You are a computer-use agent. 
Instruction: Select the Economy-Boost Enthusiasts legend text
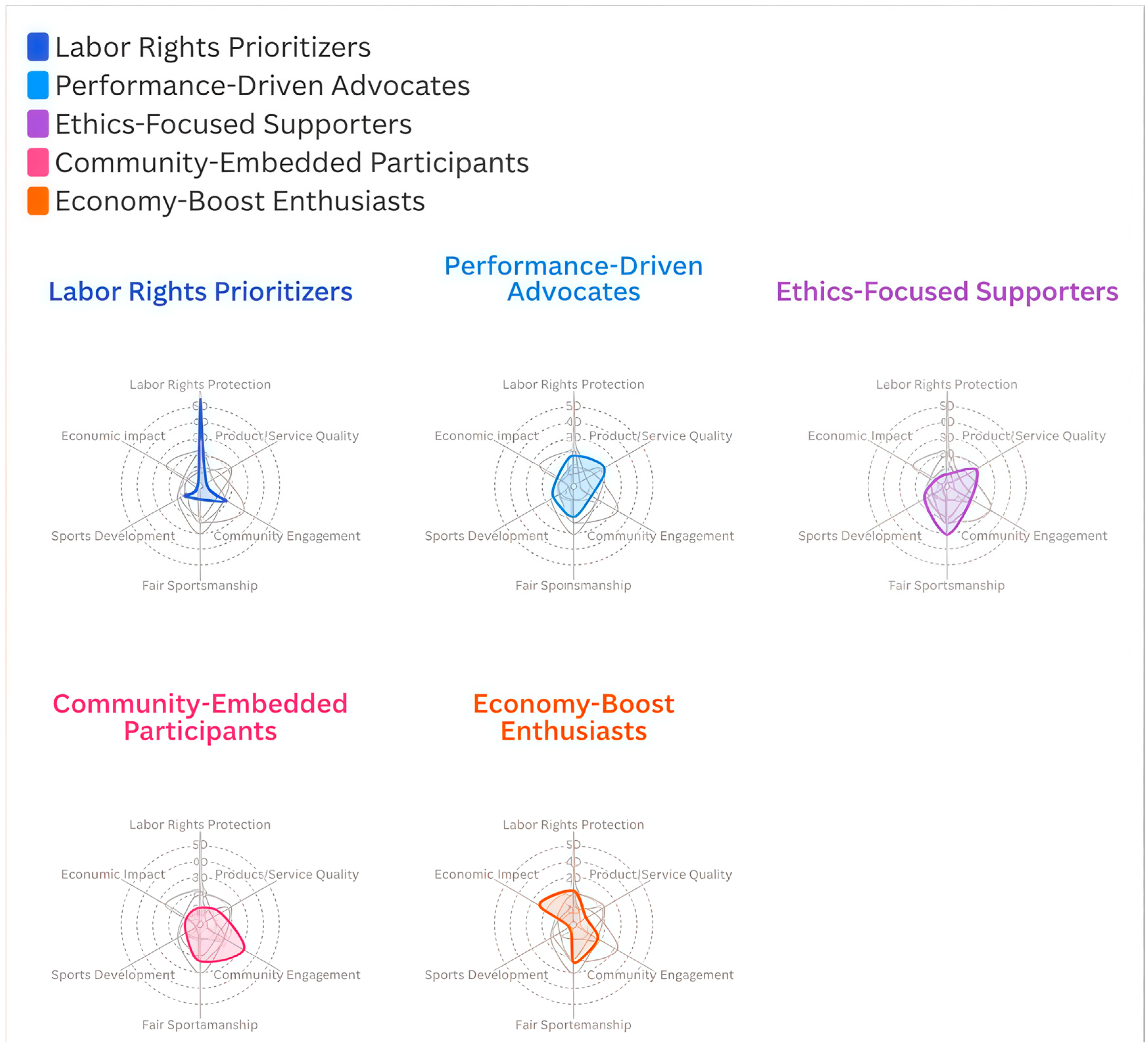click(240, 201)
